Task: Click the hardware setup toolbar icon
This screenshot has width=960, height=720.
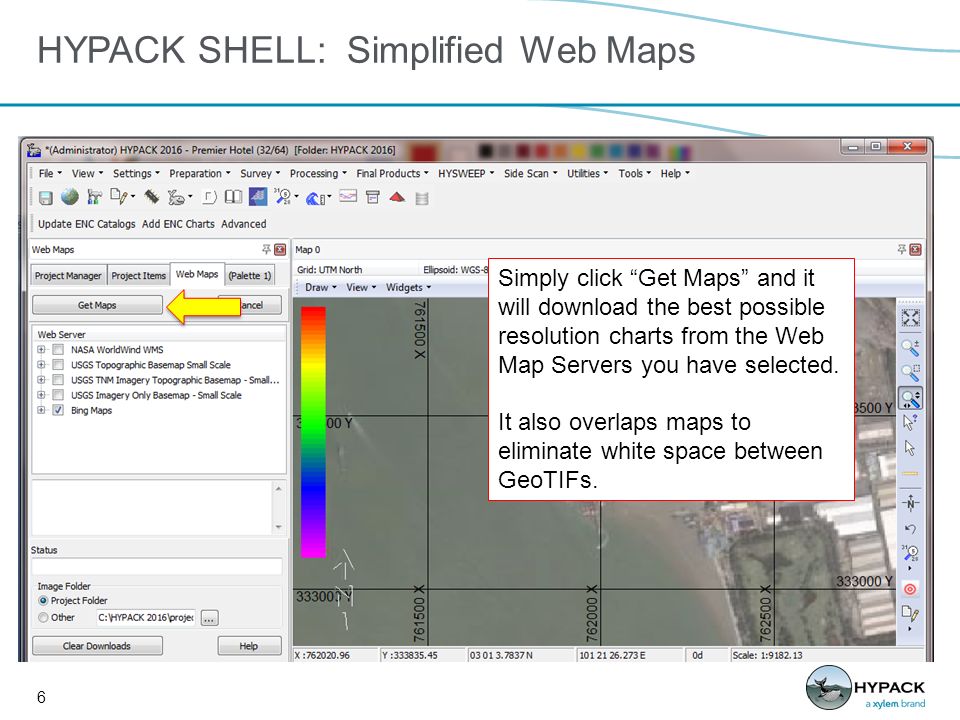Action: (x=94, y=197)
